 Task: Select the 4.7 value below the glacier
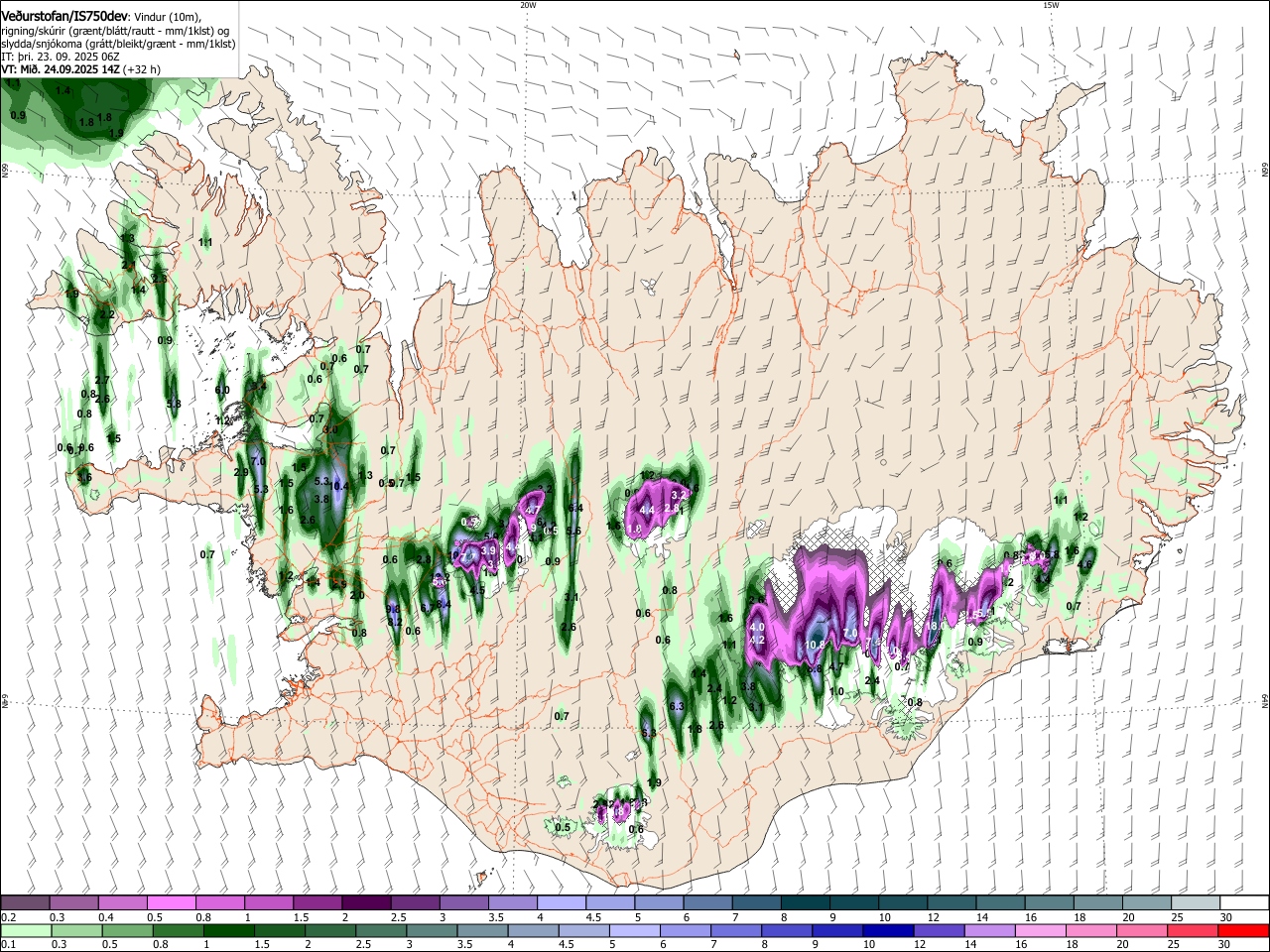[x=836, y=667]
